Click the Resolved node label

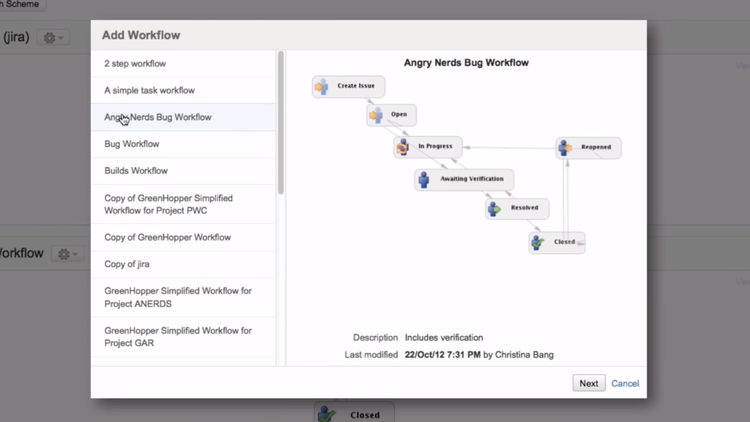[524, 208]
